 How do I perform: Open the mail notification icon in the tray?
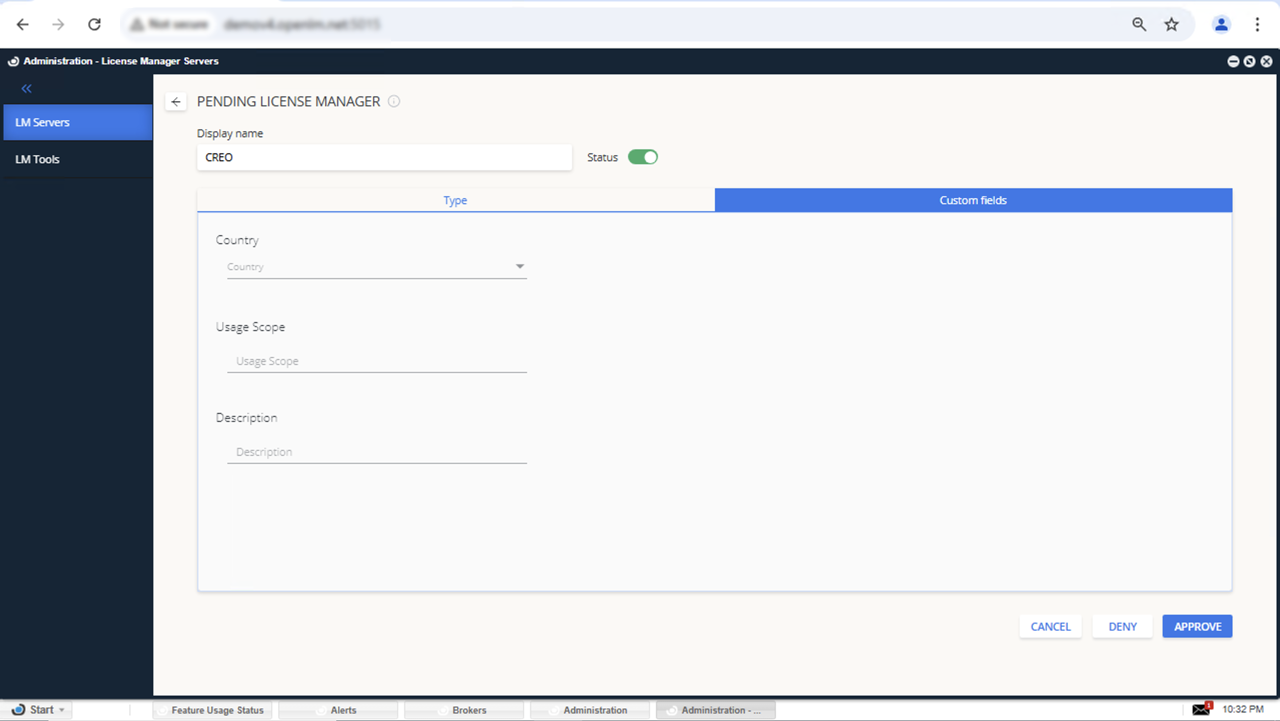pos(1201,709)
